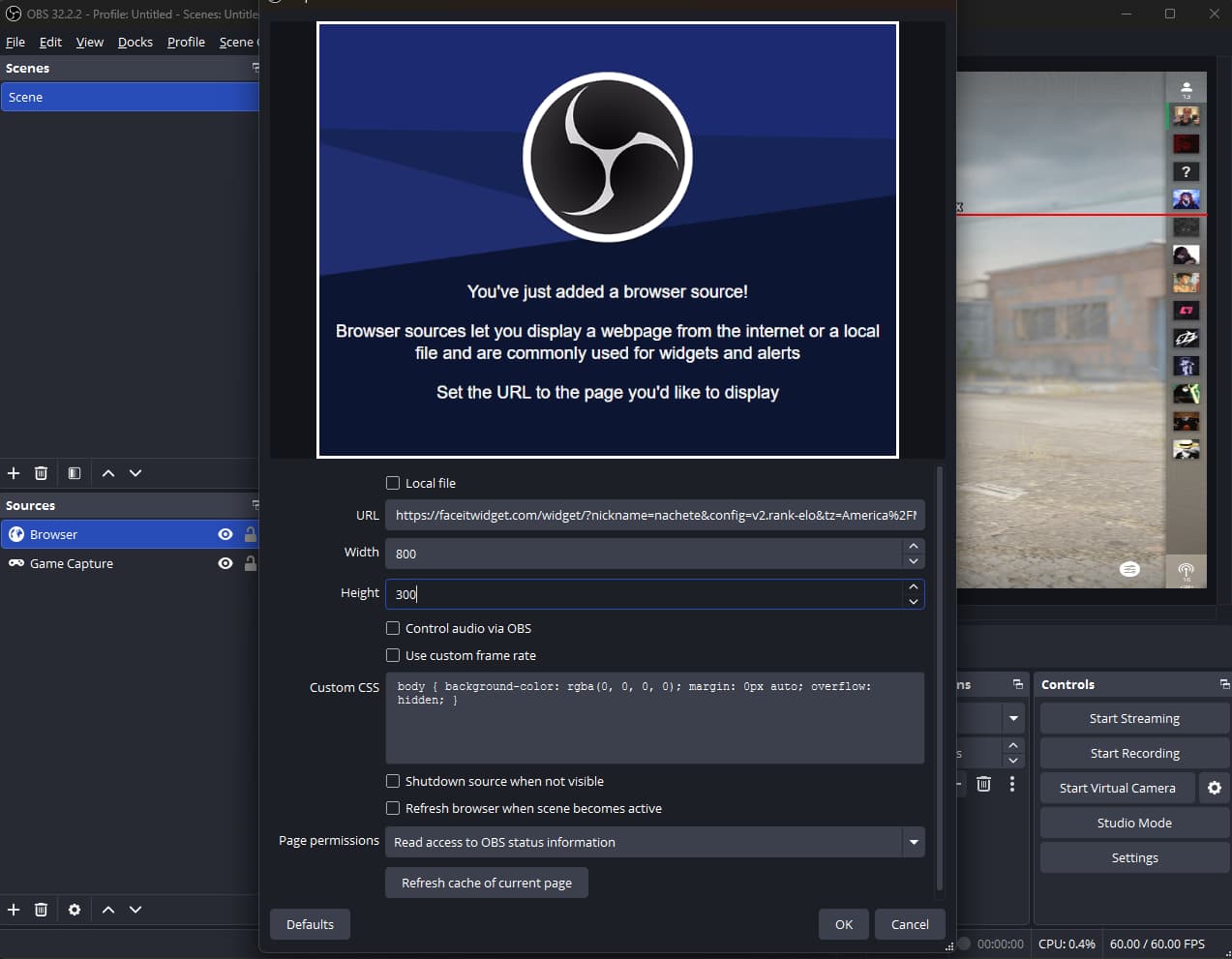Reset properties with Defaults button
Image resolution: width=1232 pixels, height=959 pixels.
(310, 924)
